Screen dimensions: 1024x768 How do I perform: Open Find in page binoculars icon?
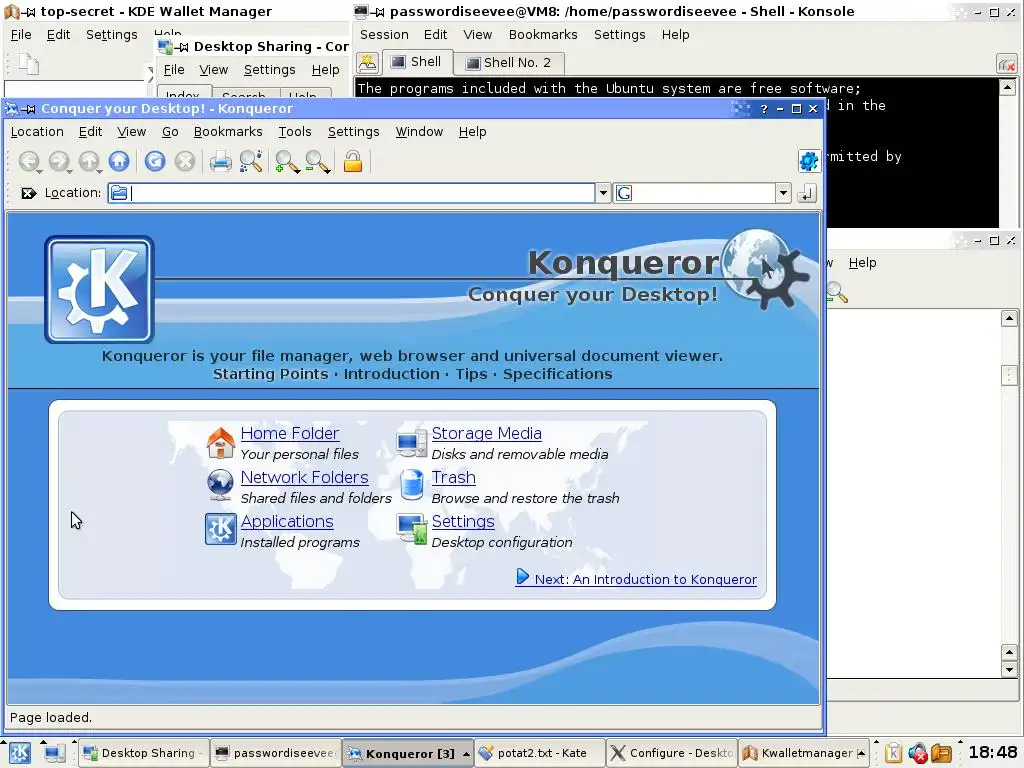tap(251, 161)
